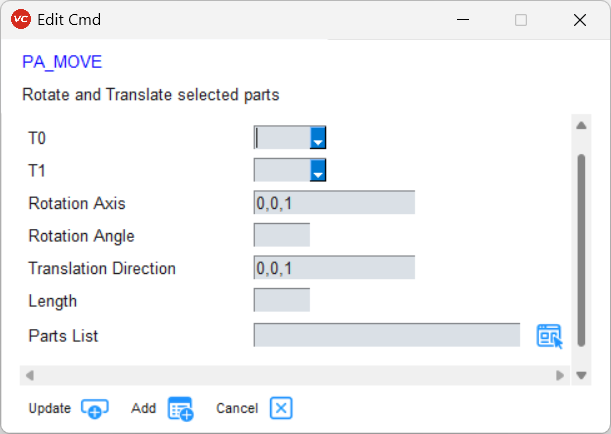The image size is (611, 434).
Task: Click the horizontal scrollbar right arrow
Action: click(x=560, y=376)
